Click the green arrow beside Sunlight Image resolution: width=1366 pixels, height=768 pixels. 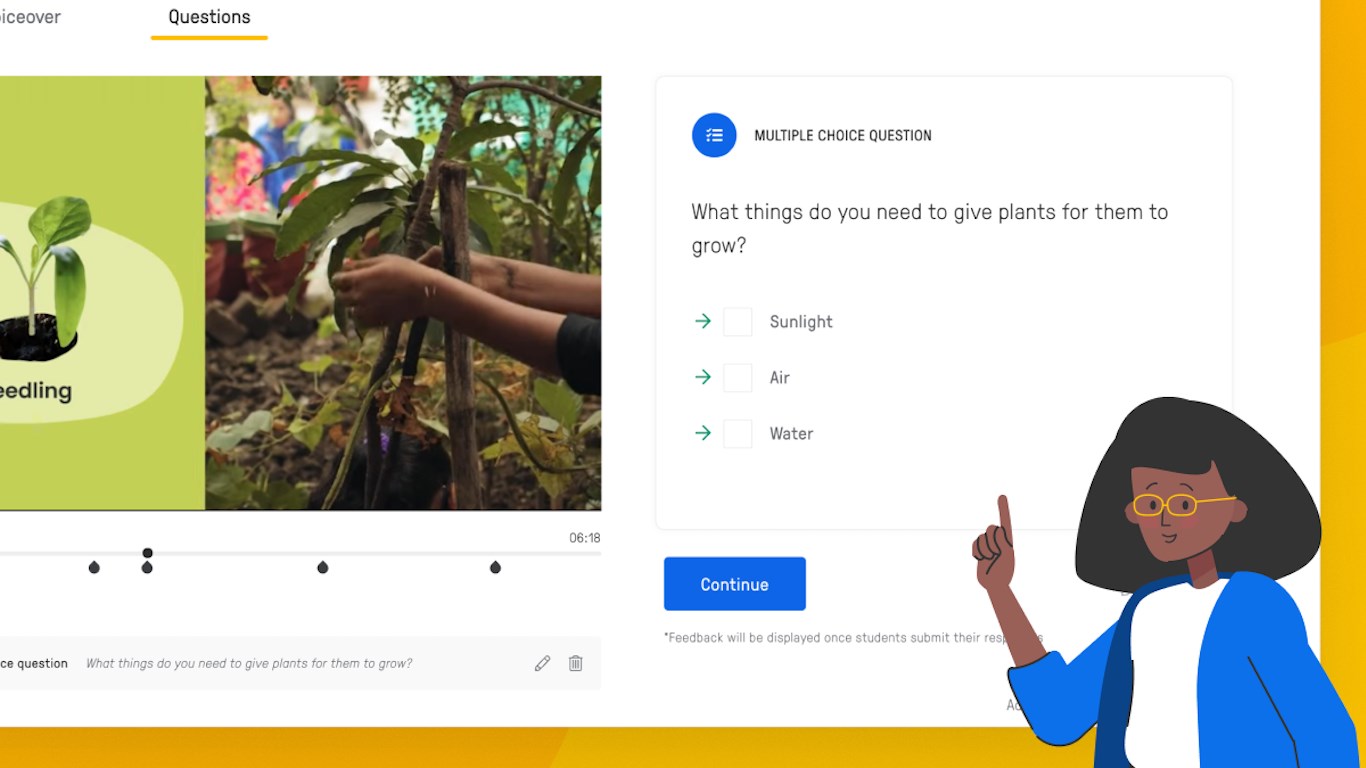[703, 321]
